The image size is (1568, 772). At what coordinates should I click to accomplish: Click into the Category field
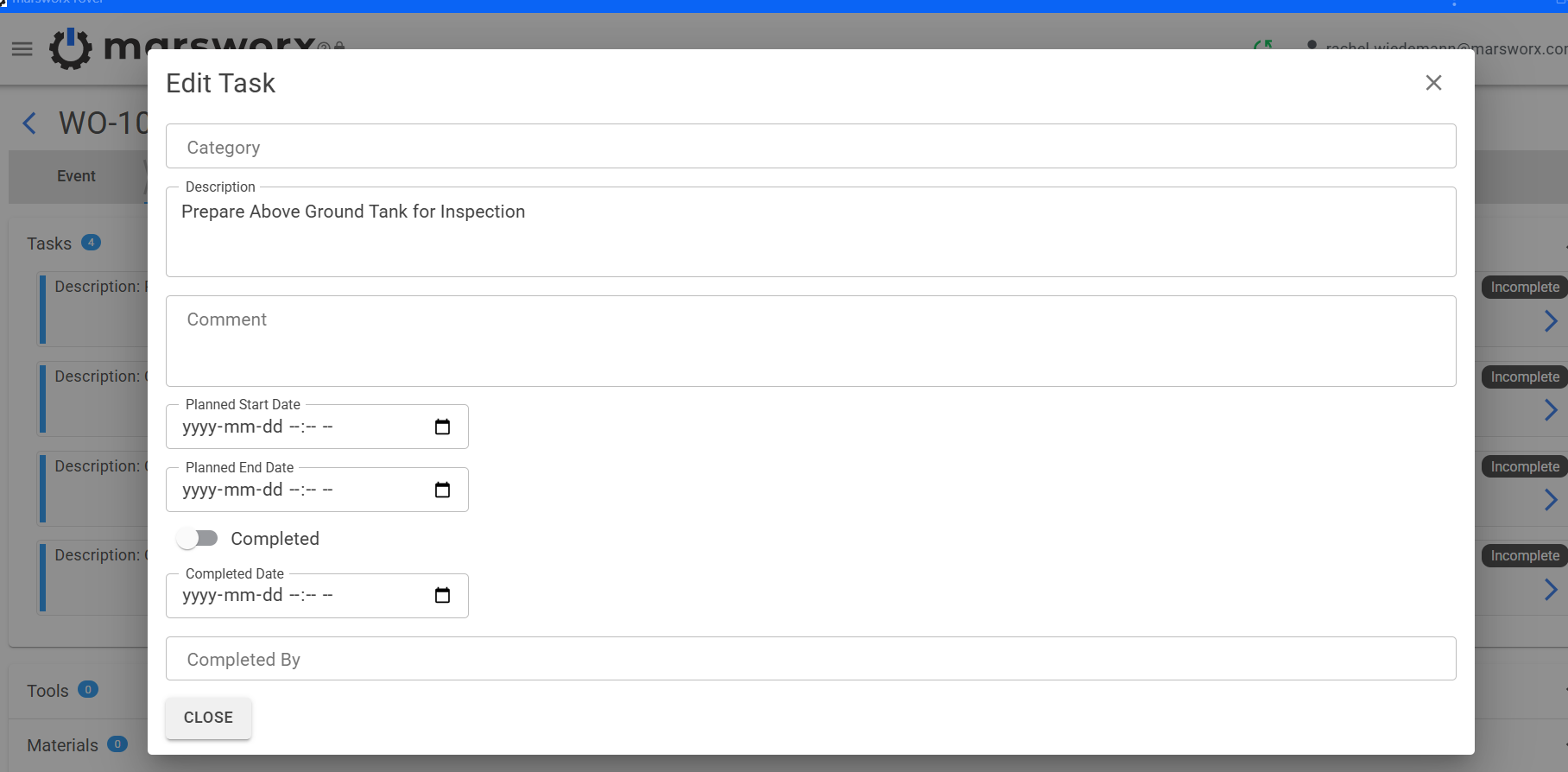pos(811,147)
